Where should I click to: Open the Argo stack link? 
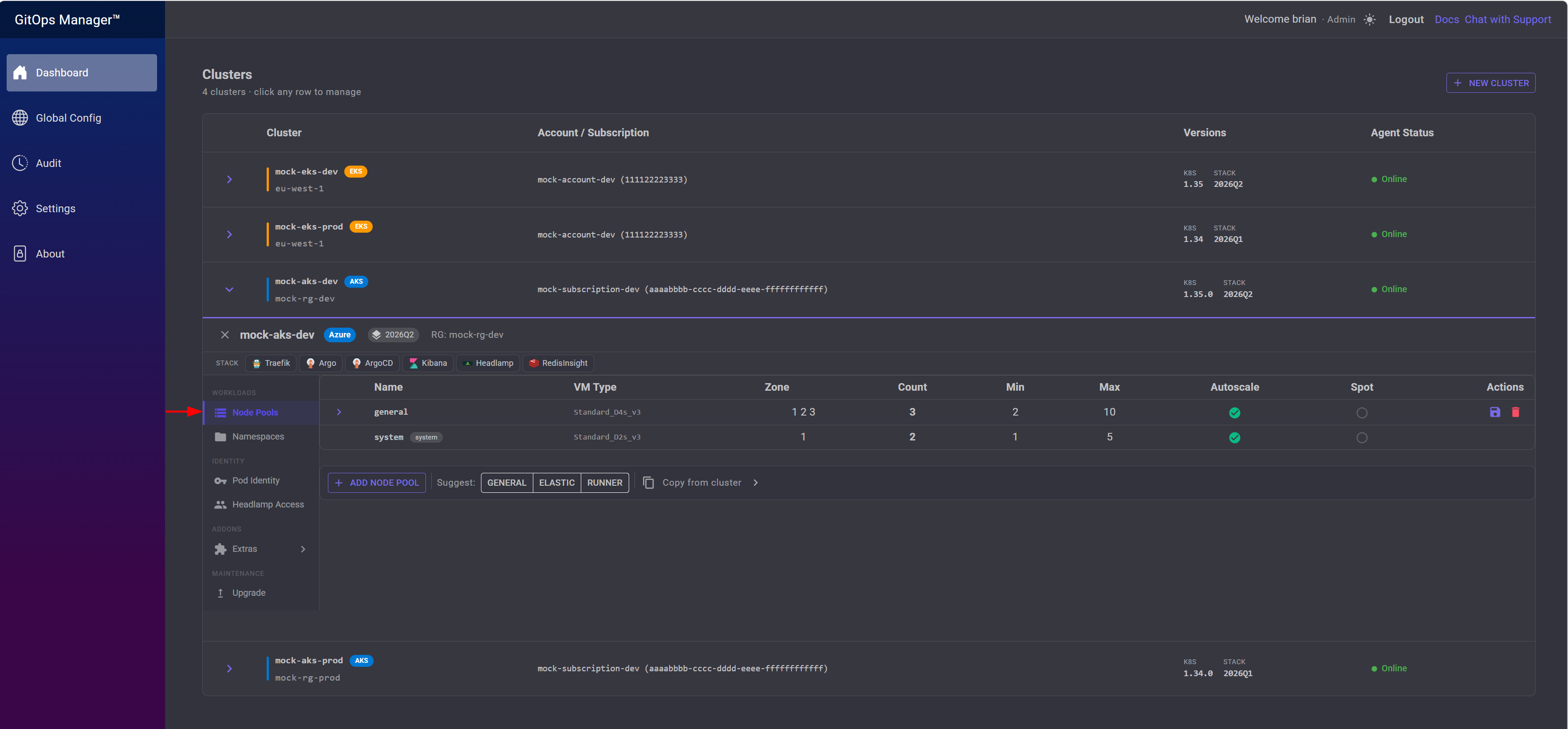pyautogui.click(x=321, y=363)
